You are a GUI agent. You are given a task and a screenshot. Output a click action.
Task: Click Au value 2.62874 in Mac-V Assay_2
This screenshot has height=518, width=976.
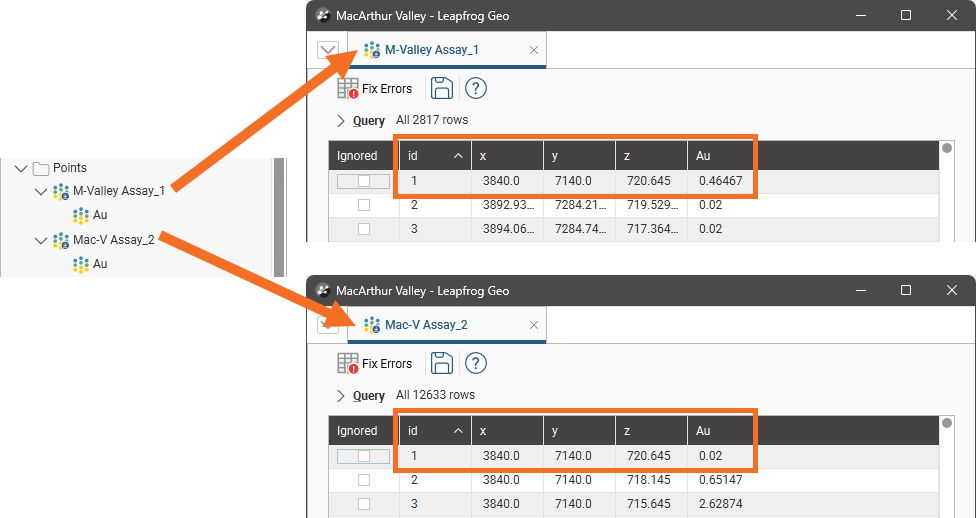(x=720, y=504)
